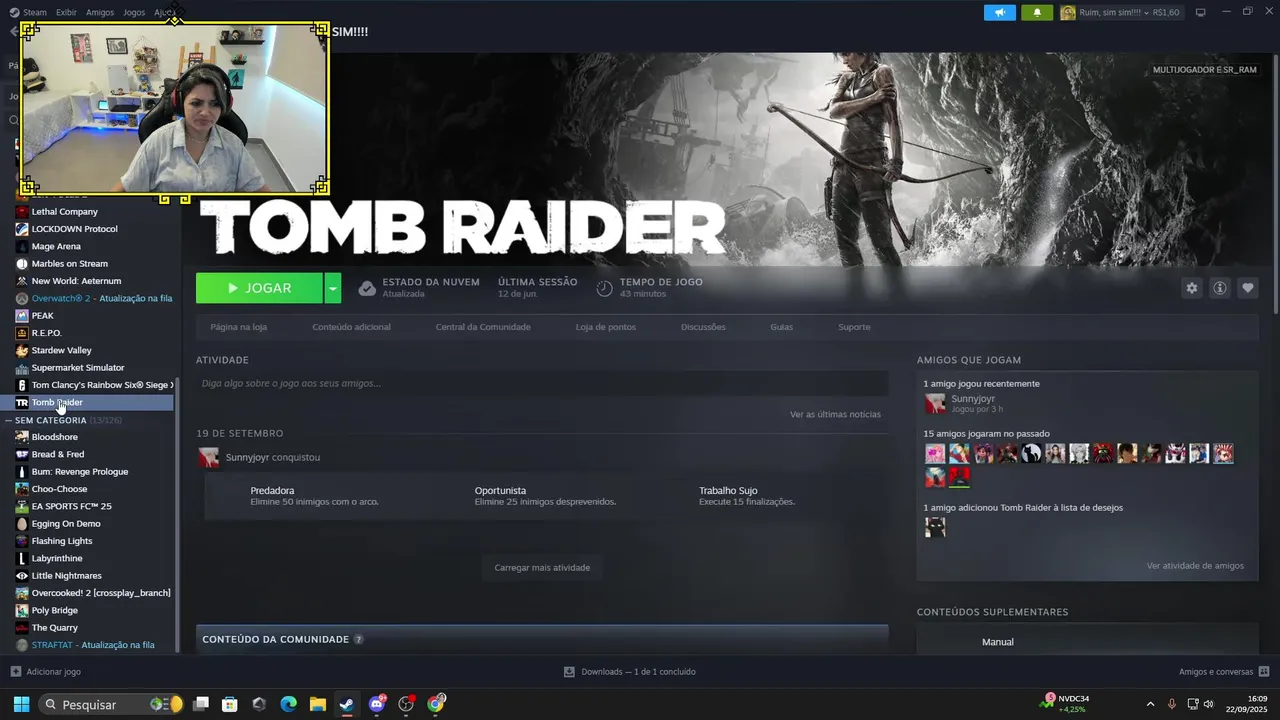Click the user profile avatar in top bar
The height and width of the screenshot is (720, 1280).
point(1068,12)
